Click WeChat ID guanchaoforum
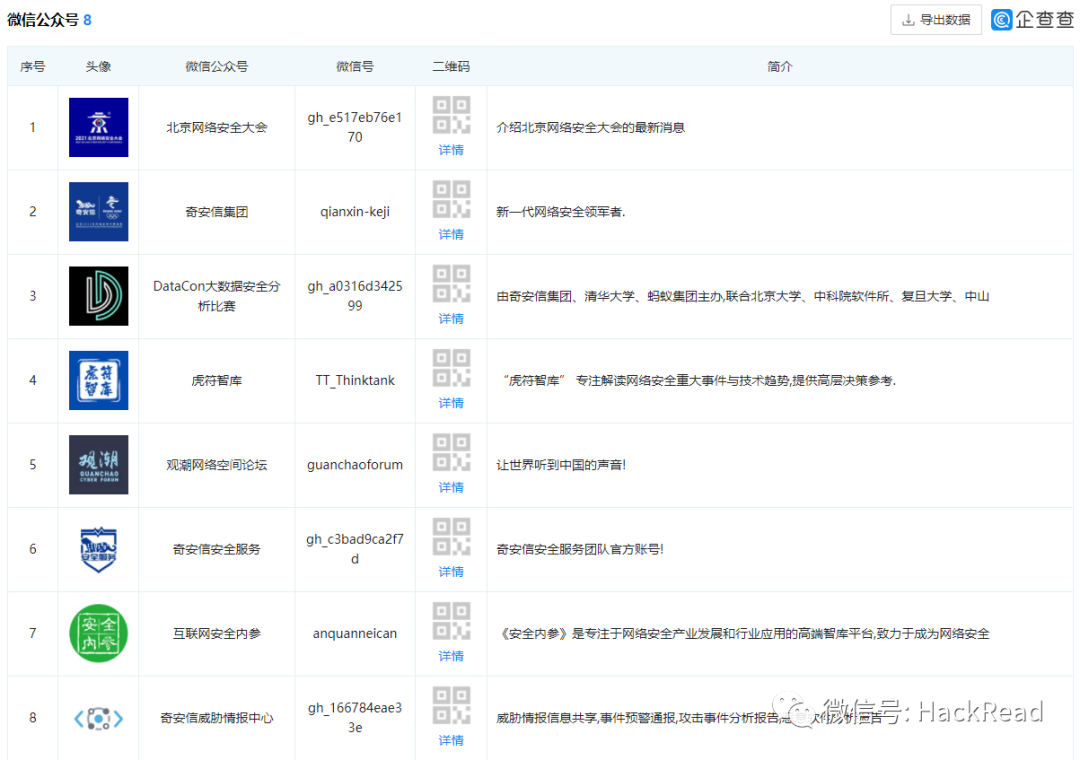This screenshot has width=1080, height=760. pos(355,465)
